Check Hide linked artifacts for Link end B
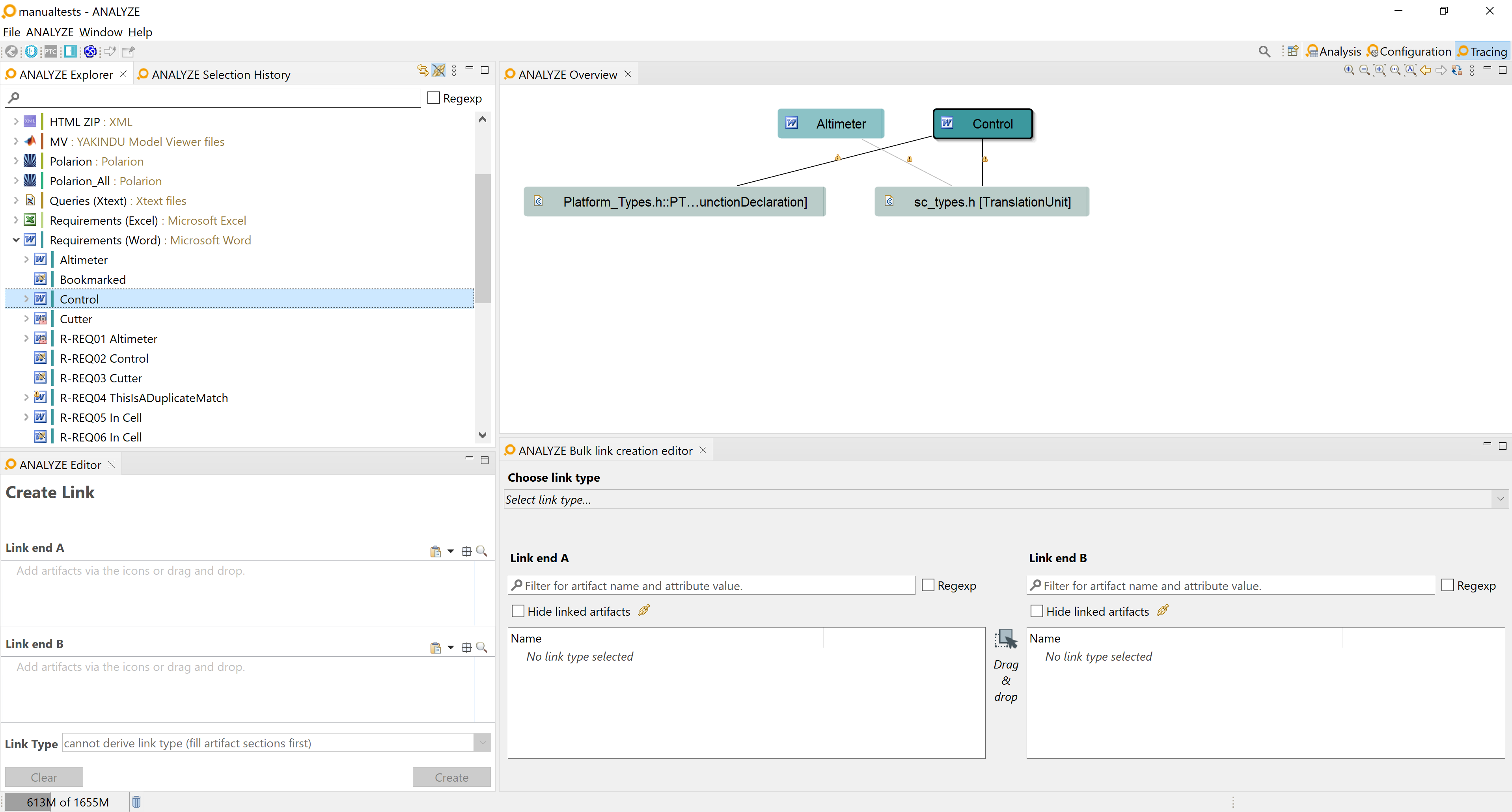Image resolution: width=1512 pixels, height=812 pixels. pos(1037,611)
